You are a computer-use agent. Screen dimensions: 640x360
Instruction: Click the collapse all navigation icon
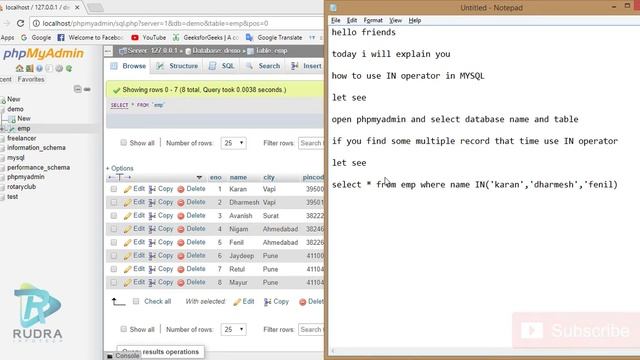[78, 89]
